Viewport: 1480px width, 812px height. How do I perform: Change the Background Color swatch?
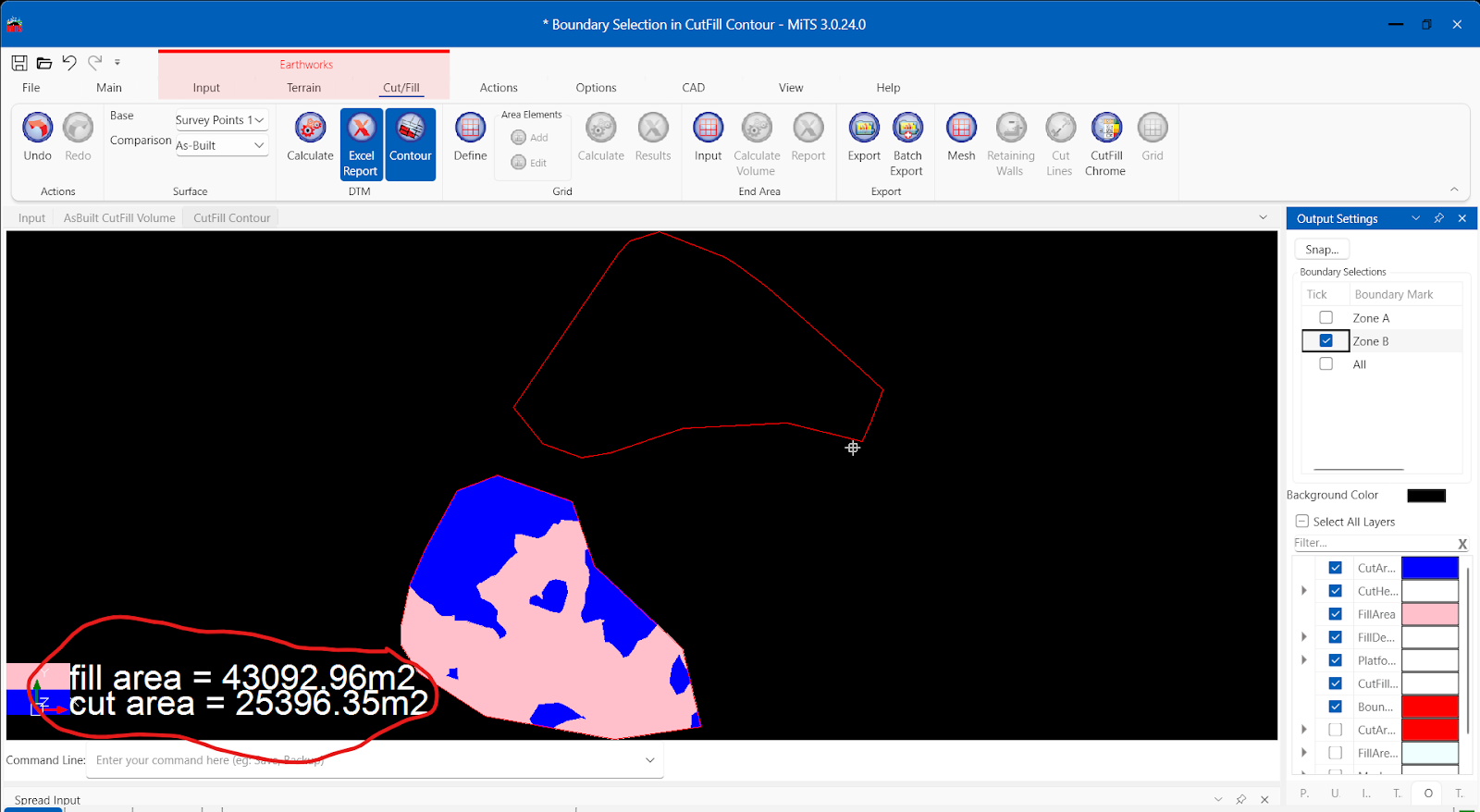pyautogui.click(x=1426, y=496)
